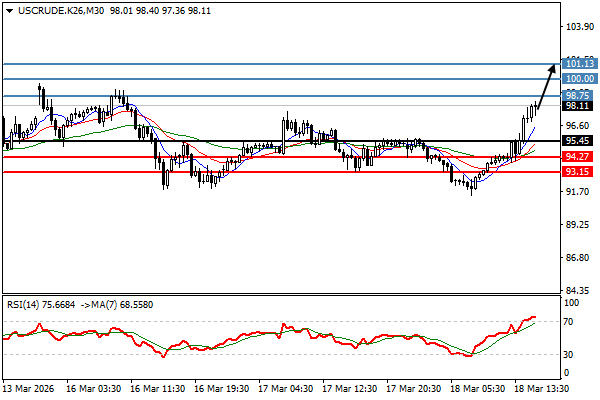Screen dimensions: 600x400
Task: Click the RSI(14) 75.6684 indicator label
Action: [42, 303]
